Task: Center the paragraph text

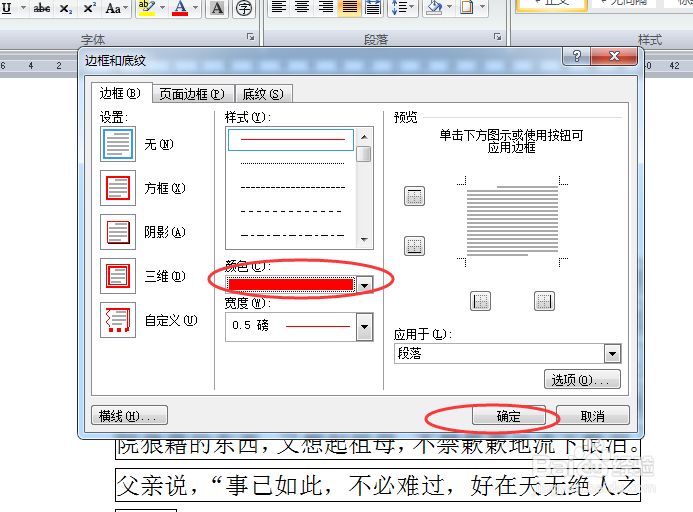Action: [302, 8]
